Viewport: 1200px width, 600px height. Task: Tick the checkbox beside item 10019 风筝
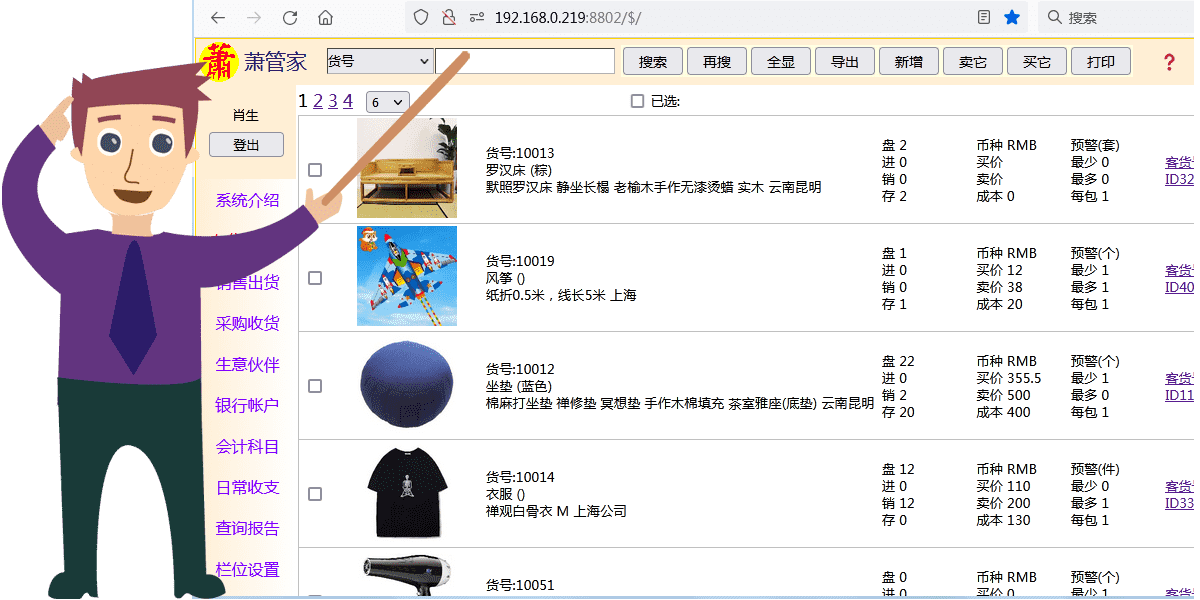point(315,278)
